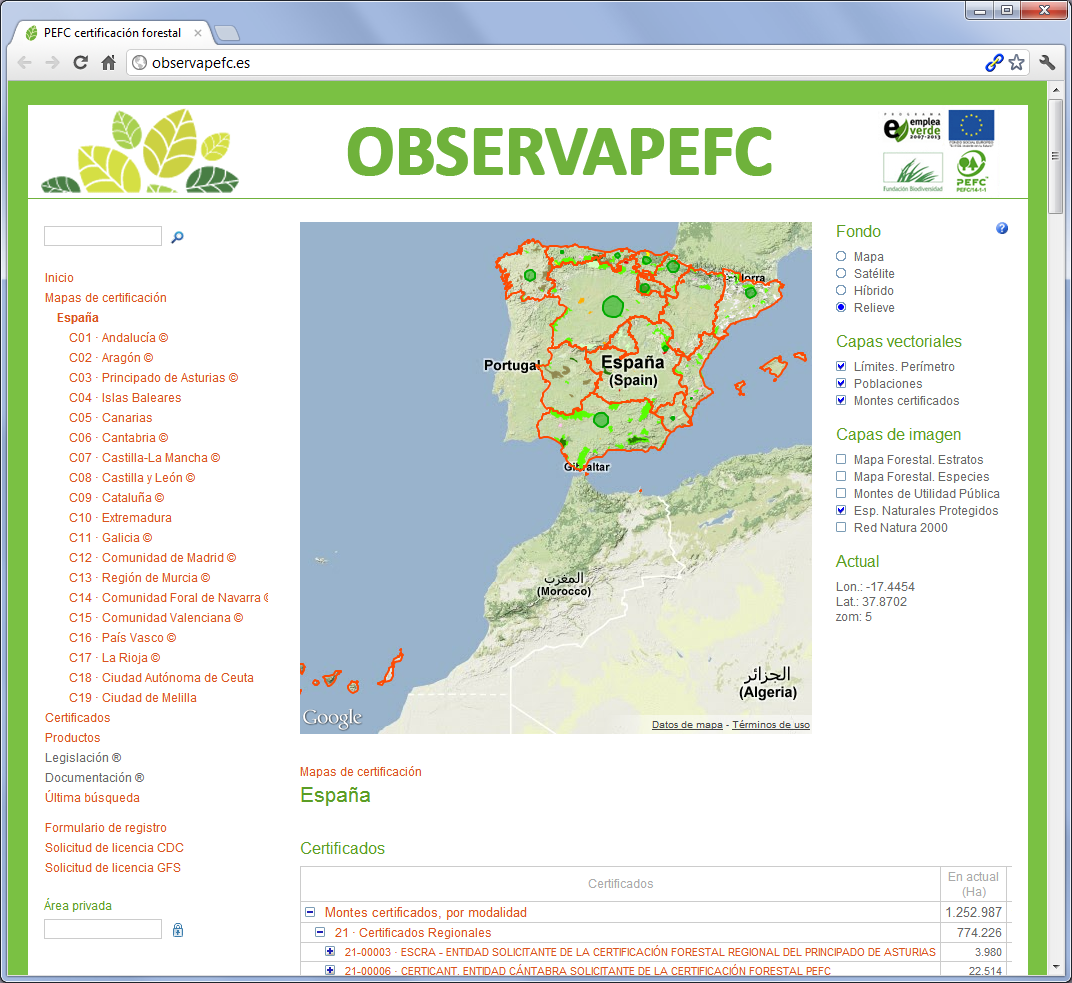Click the search magnifier icon
Screen dimensions: 1072x983
[x=178, y=237]
